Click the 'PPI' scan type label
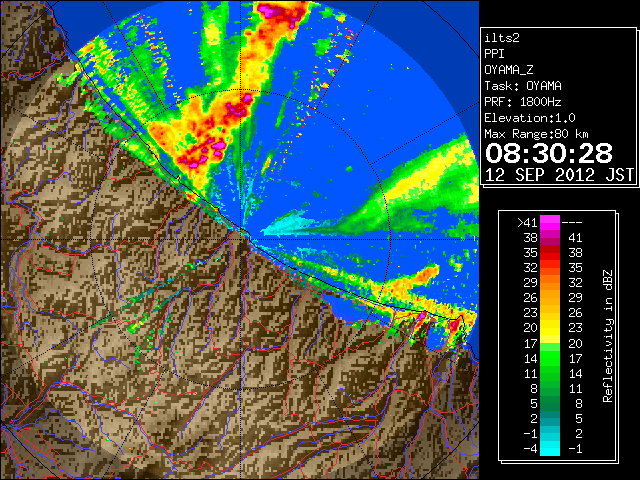The height and width of the screenshot is (480, 640). pos(494,54)
